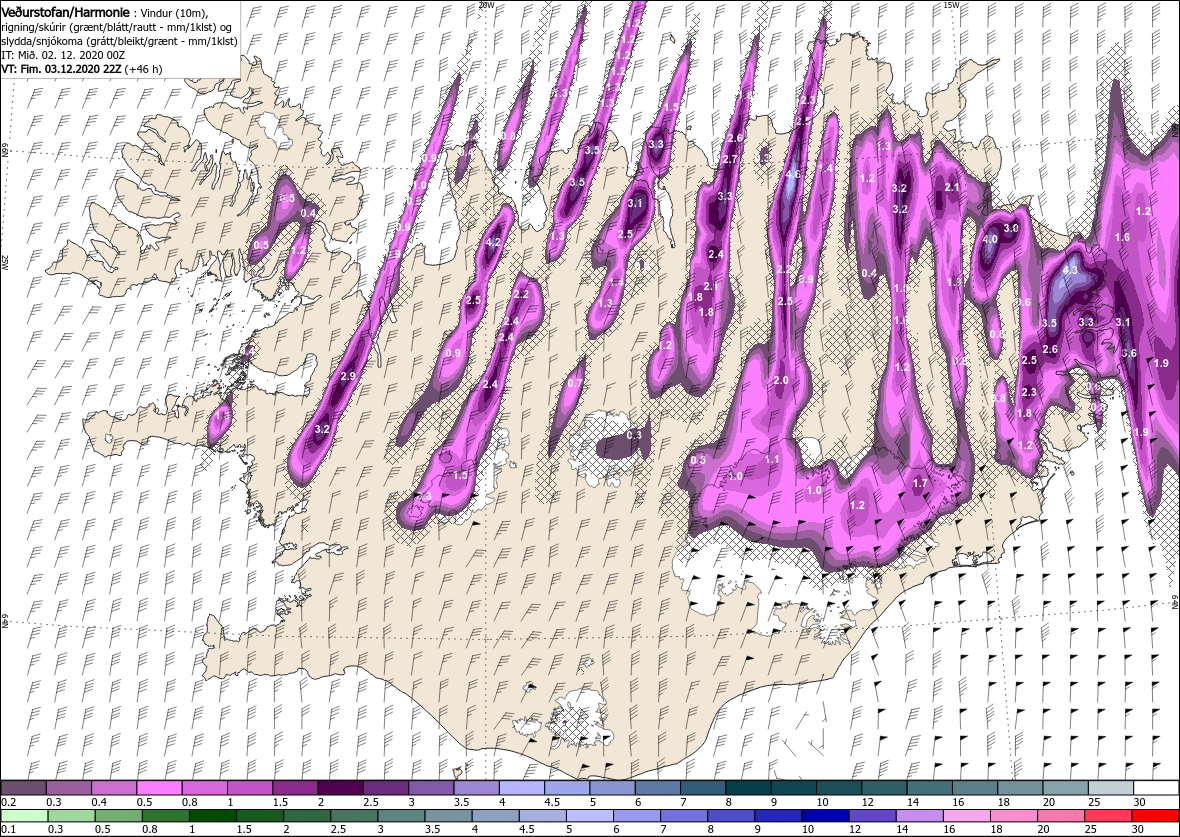The width and height of the screenshot is (1180, 837).
Task: Pick the top-row legend swatch labeled 1.5
Action: pyautogui.click(x=296, y=788)
